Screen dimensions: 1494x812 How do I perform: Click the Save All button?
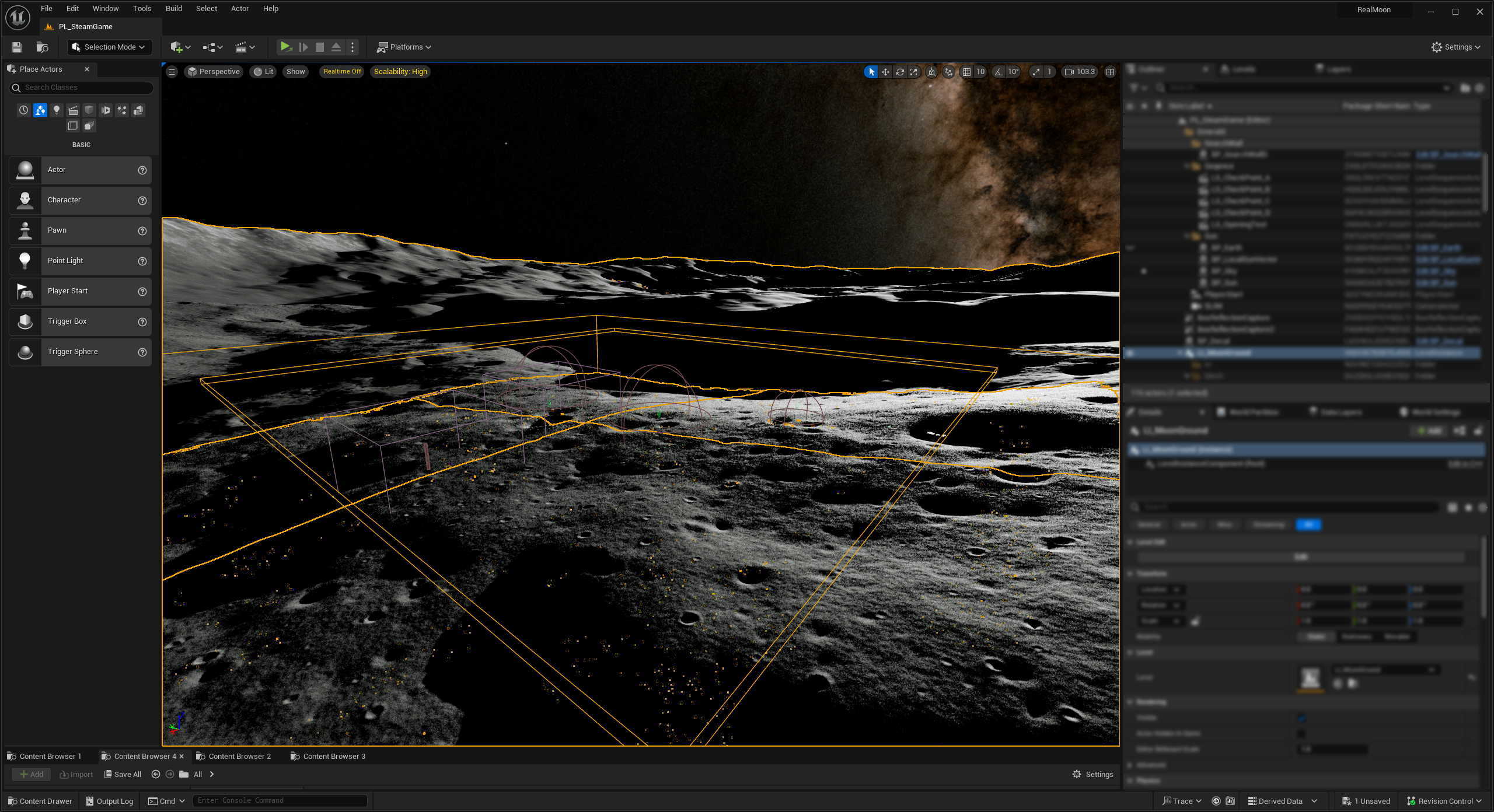tap(123, 774)
